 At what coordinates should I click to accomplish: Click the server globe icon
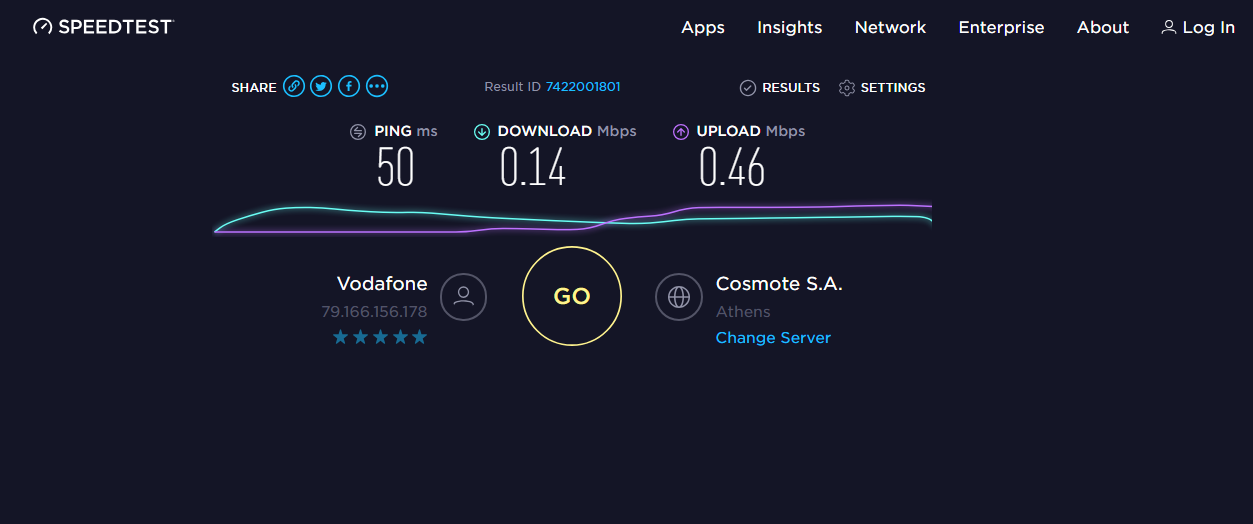tap(679, 296)
